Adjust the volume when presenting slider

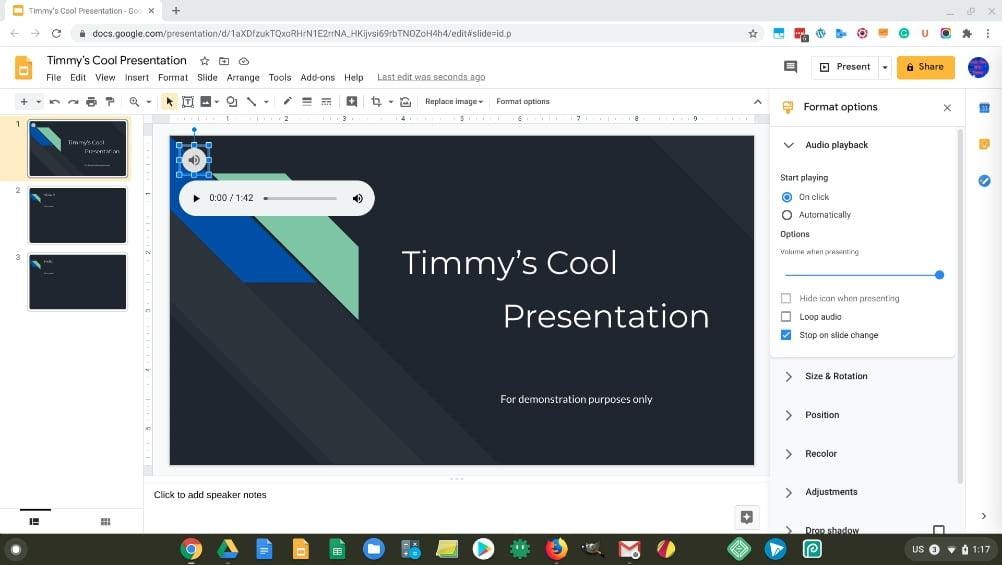[x=863, y=275]
